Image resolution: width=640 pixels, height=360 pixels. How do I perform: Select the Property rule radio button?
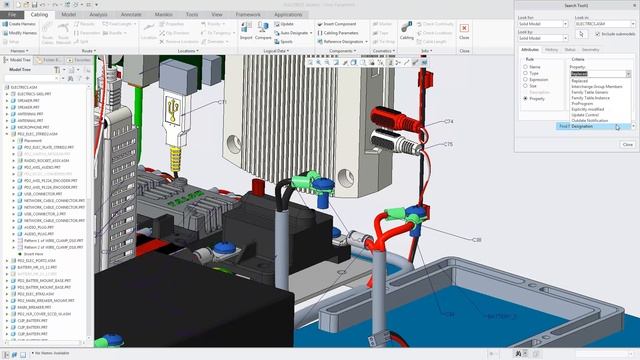[526, 98]
